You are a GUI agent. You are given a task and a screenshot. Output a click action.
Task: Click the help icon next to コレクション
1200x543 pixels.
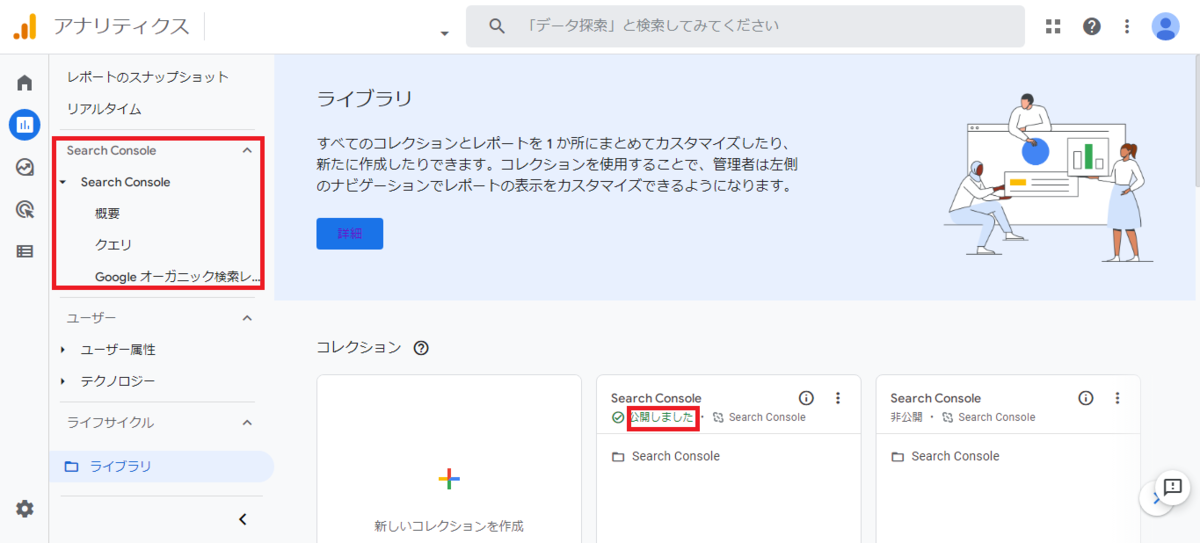[x=421, y=348]
